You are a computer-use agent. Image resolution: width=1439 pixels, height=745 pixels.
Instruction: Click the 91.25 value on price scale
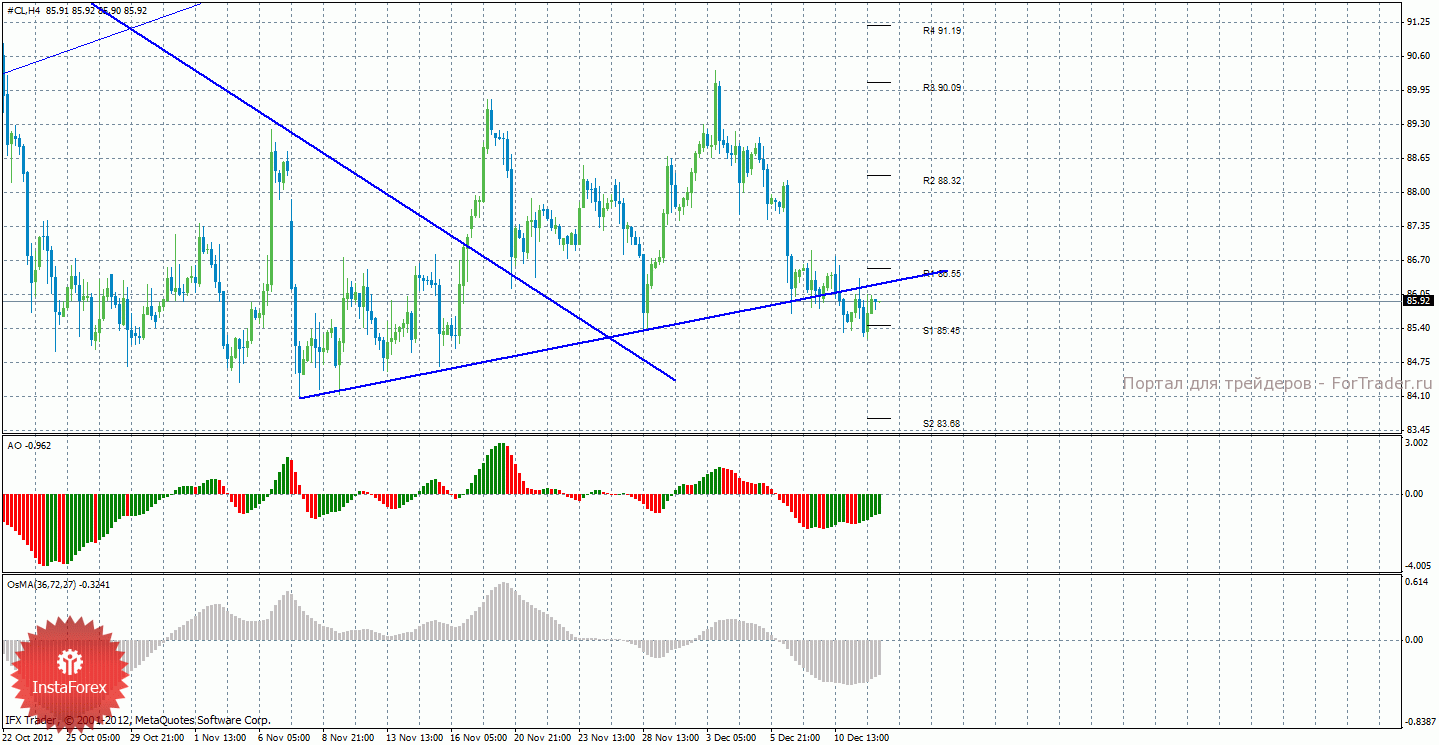[x=1418, y=22]
